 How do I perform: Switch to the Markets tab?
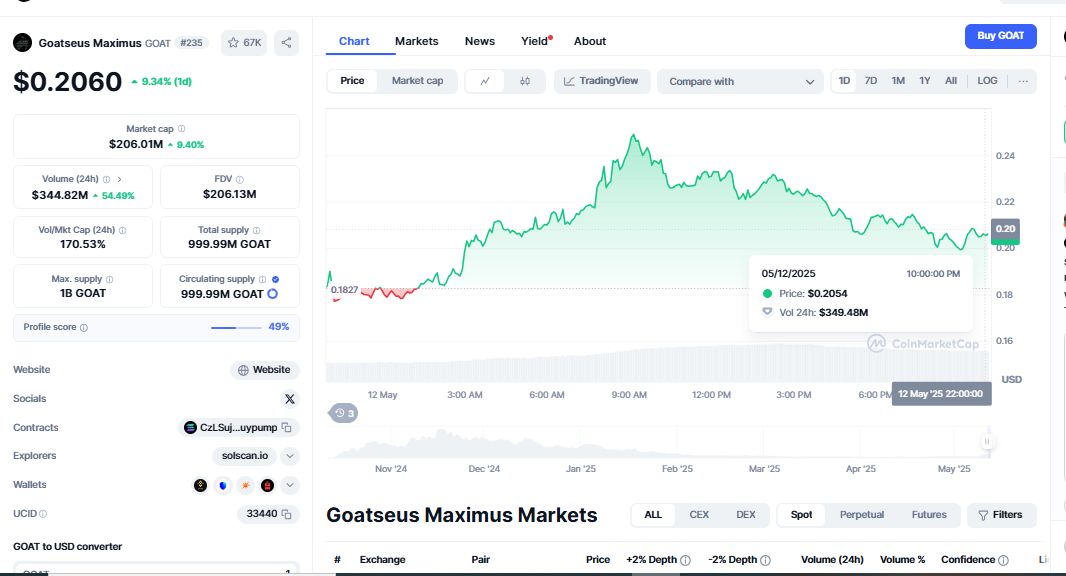417,41
